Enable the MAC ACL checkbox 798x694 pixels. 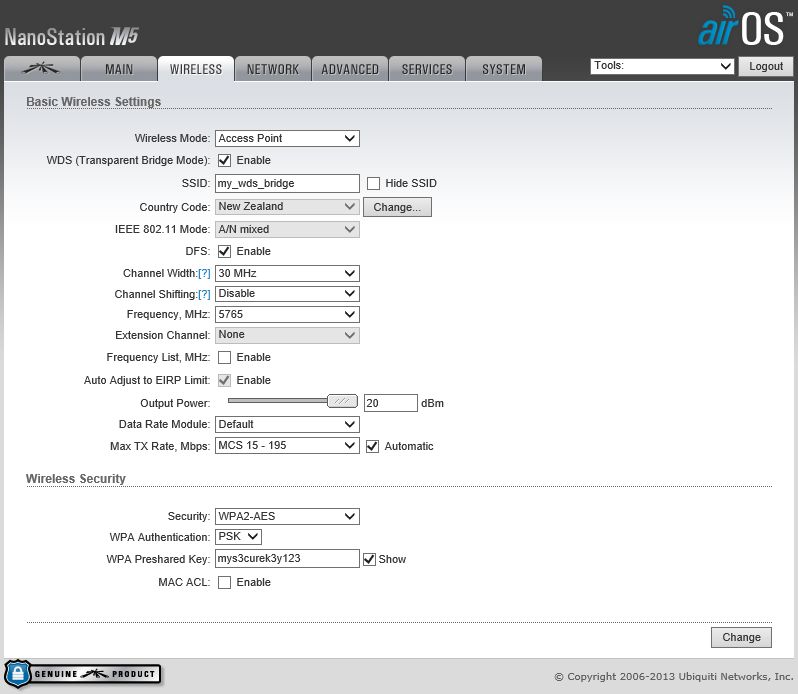click(224, 582)
